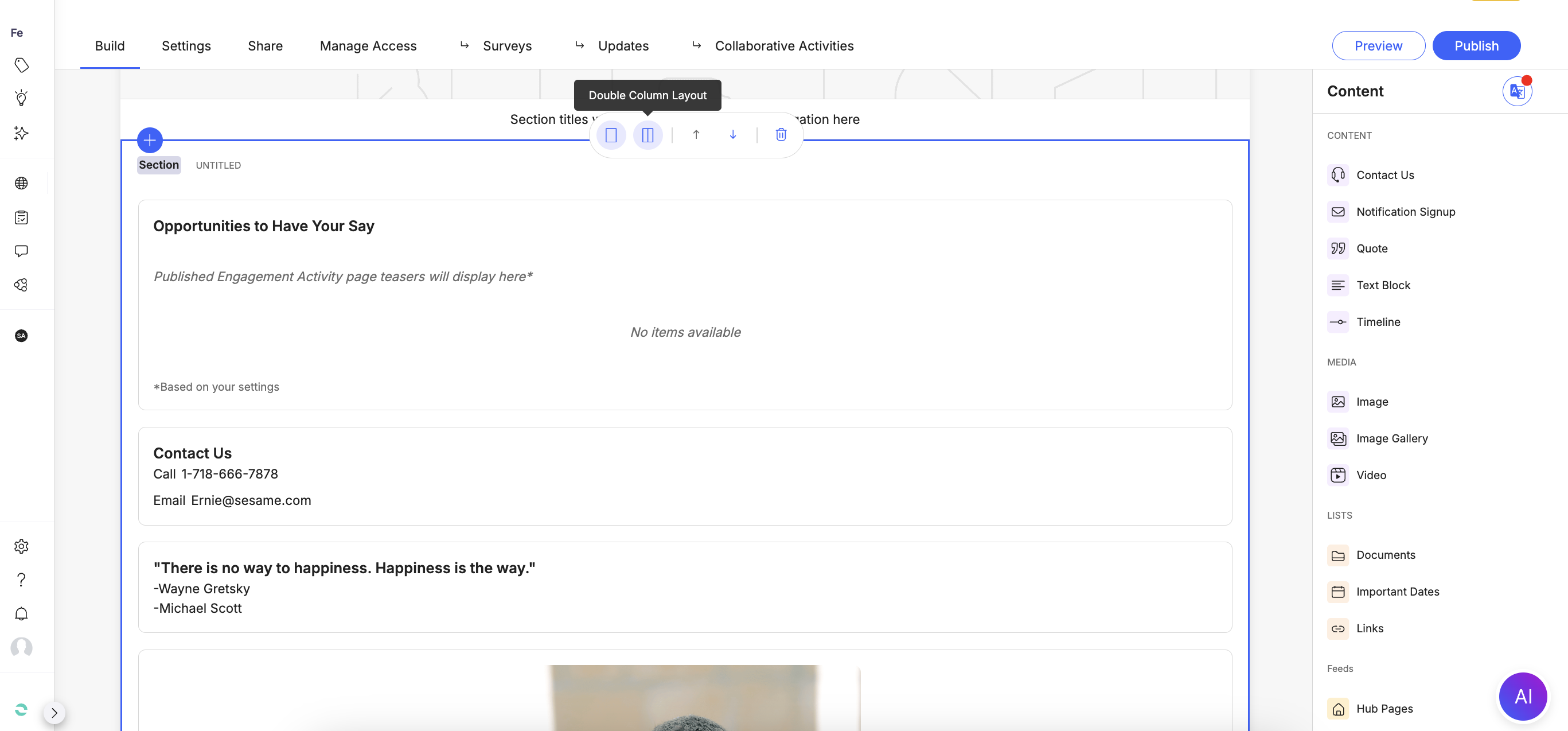Click the UNTITLED section title field
Viewport: 1568px width, 731px height.
pyautogui.click(x=218, y=165)
